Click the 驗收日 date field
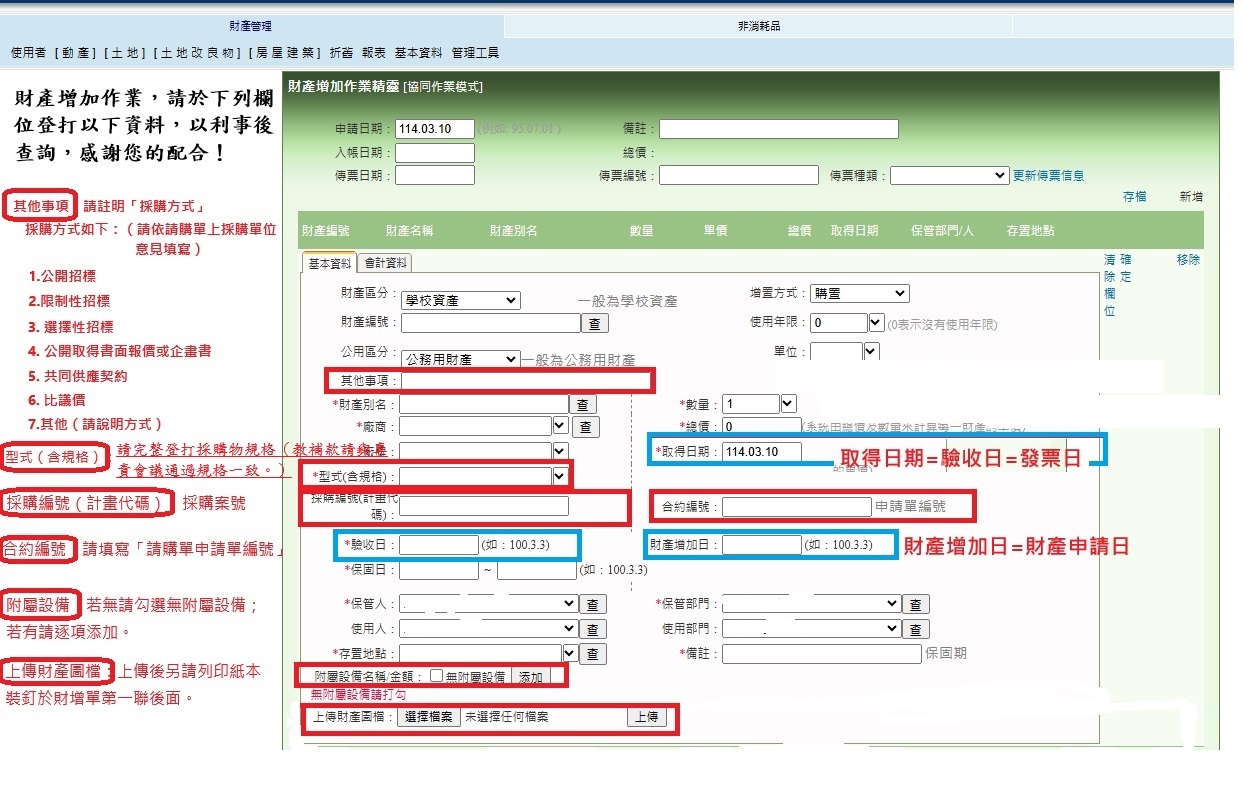Viewport: 1242px width, 788px height. (439, 545)
